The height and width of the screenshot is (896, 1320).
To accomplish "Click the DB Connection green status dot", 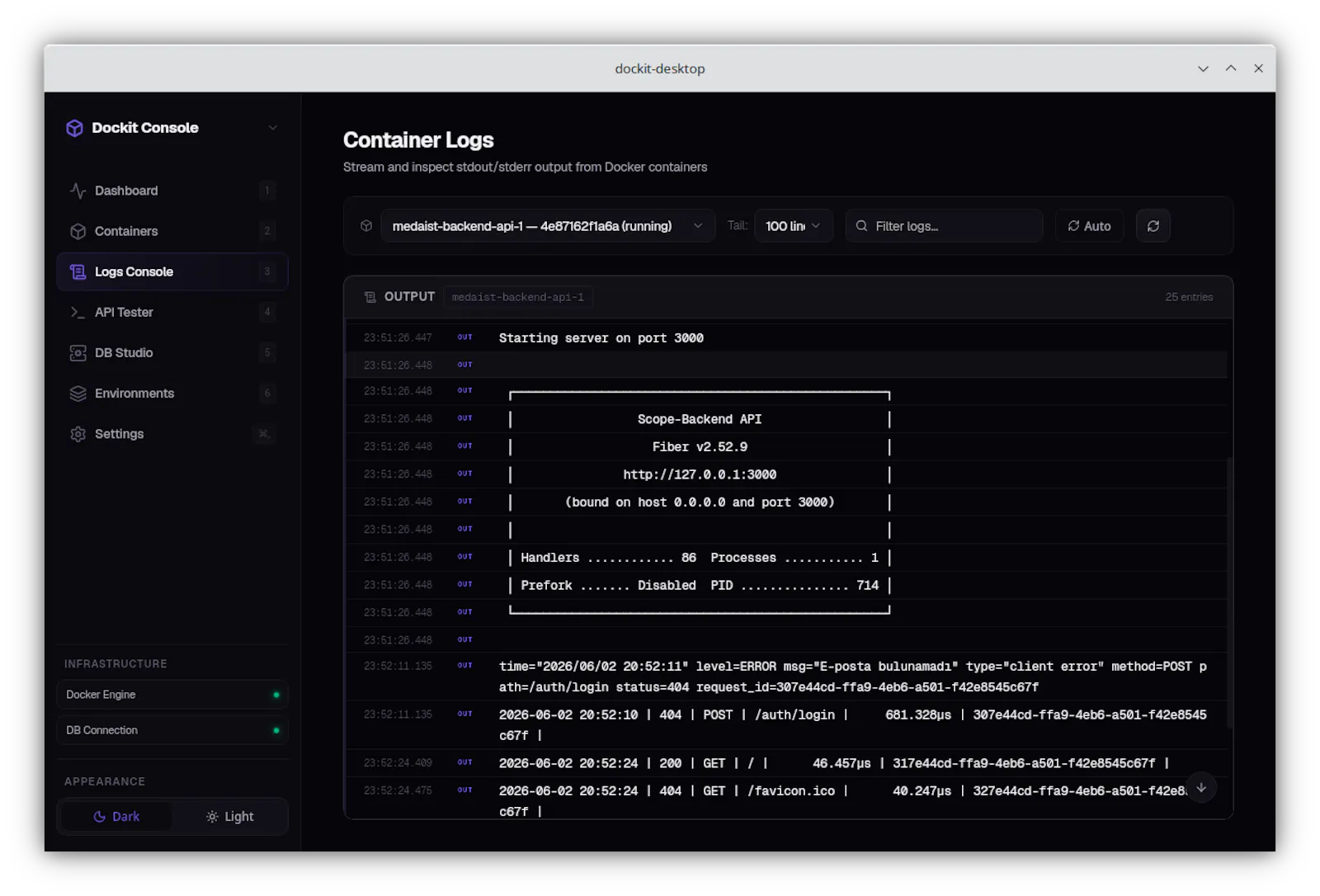I will [x=276, y=730].
